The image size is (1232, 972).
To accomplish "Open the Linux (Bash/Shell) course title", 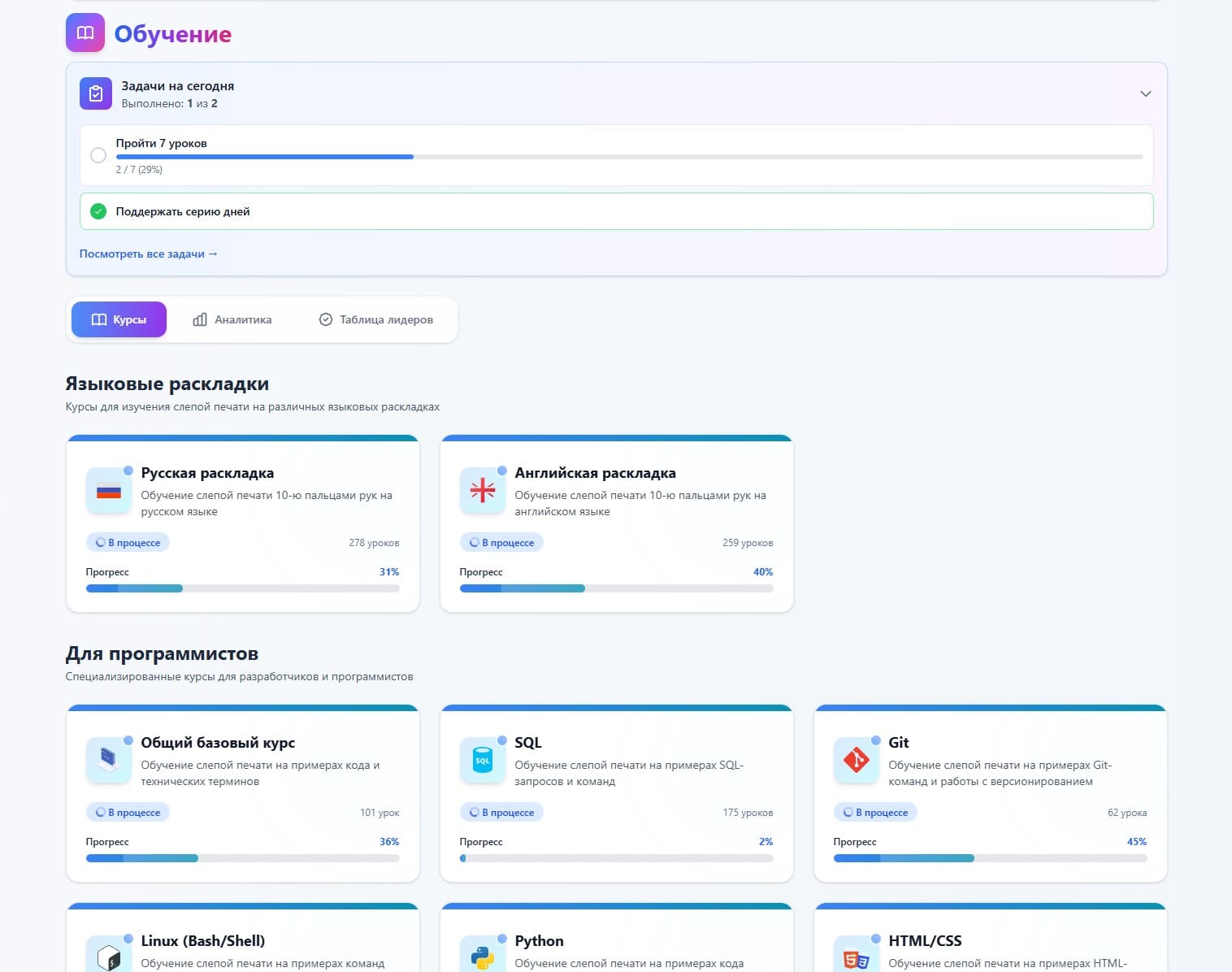I will (203, 940).
